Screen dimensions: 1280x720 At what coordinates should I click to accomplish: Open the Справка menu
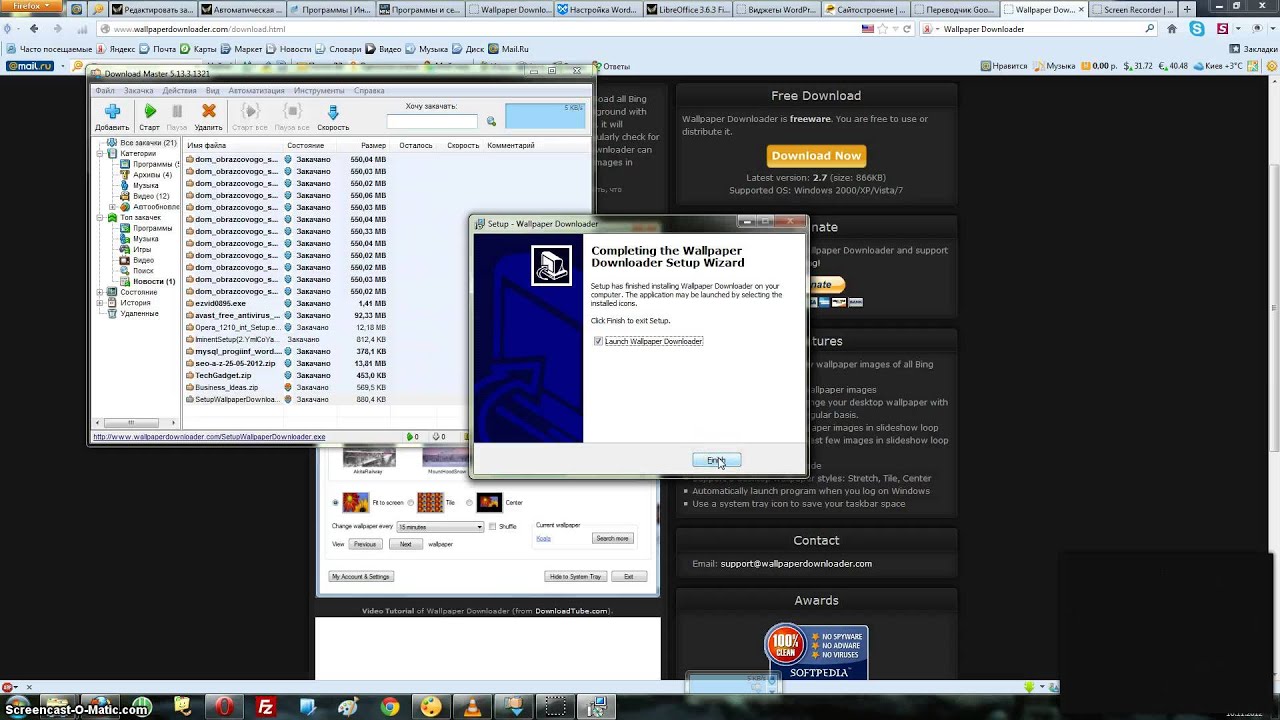369,91
